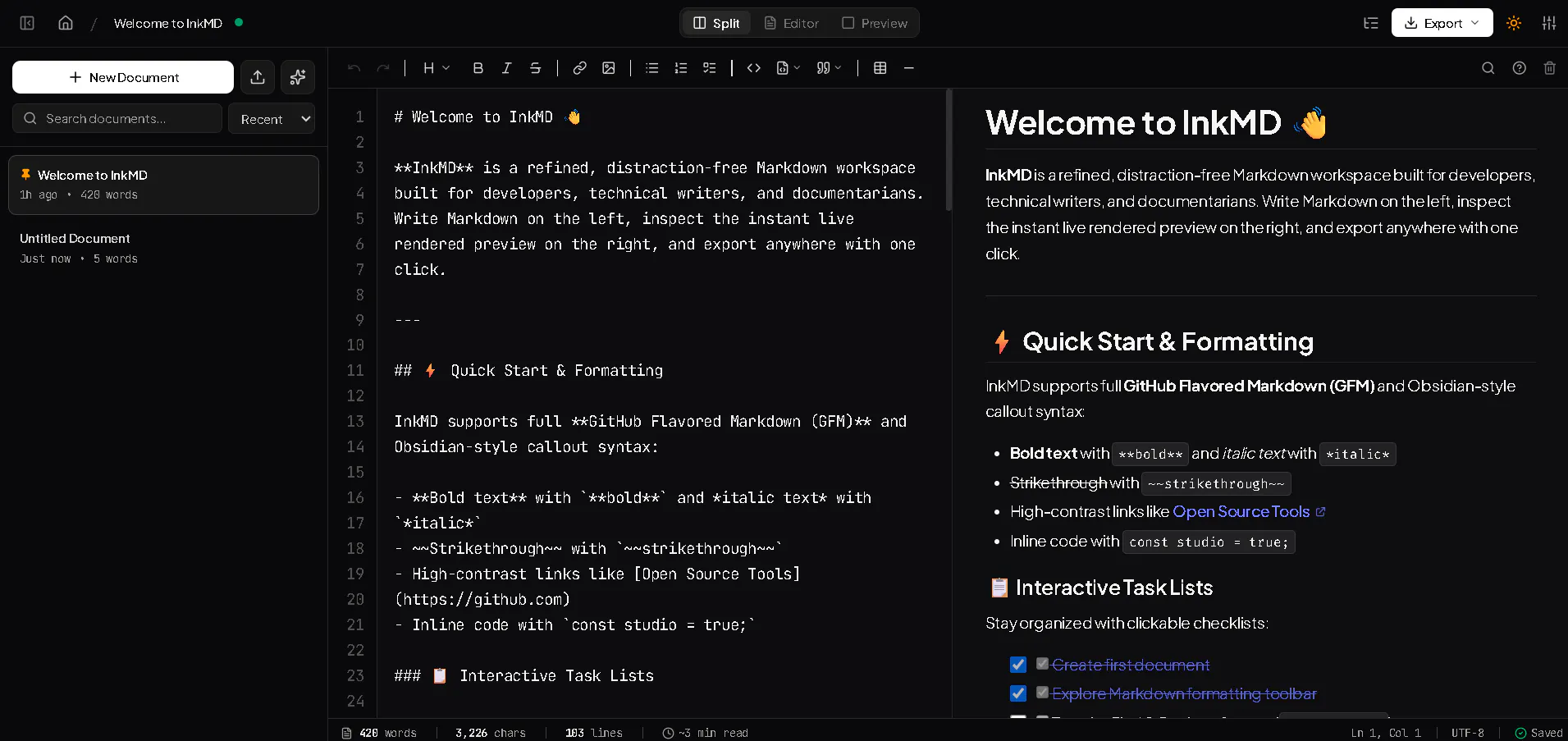Insert a horizontal rule
The height and width of the screenshot is (741, 1568).
coord(909,68)
